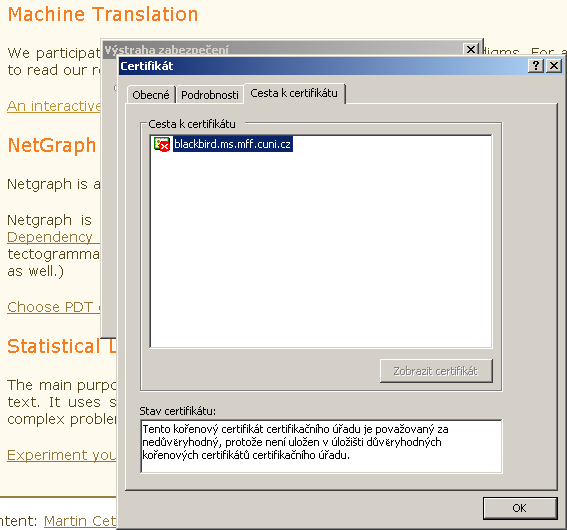Click the Machine Translation heading

pyautogui.click(x=103, y=15)
